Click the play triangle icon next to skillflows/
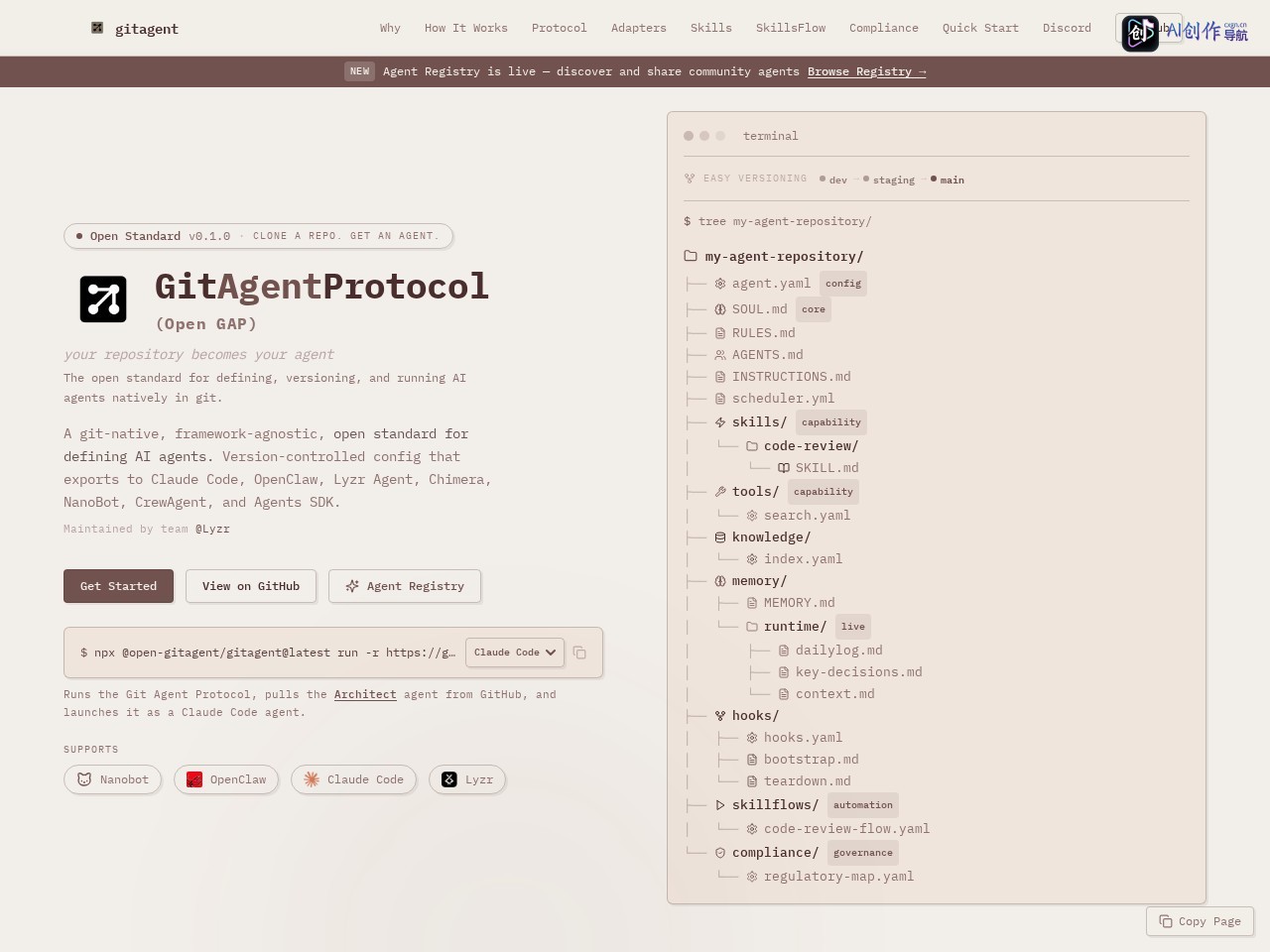Viewport: 1270px width, 952px height. [720, 805]
